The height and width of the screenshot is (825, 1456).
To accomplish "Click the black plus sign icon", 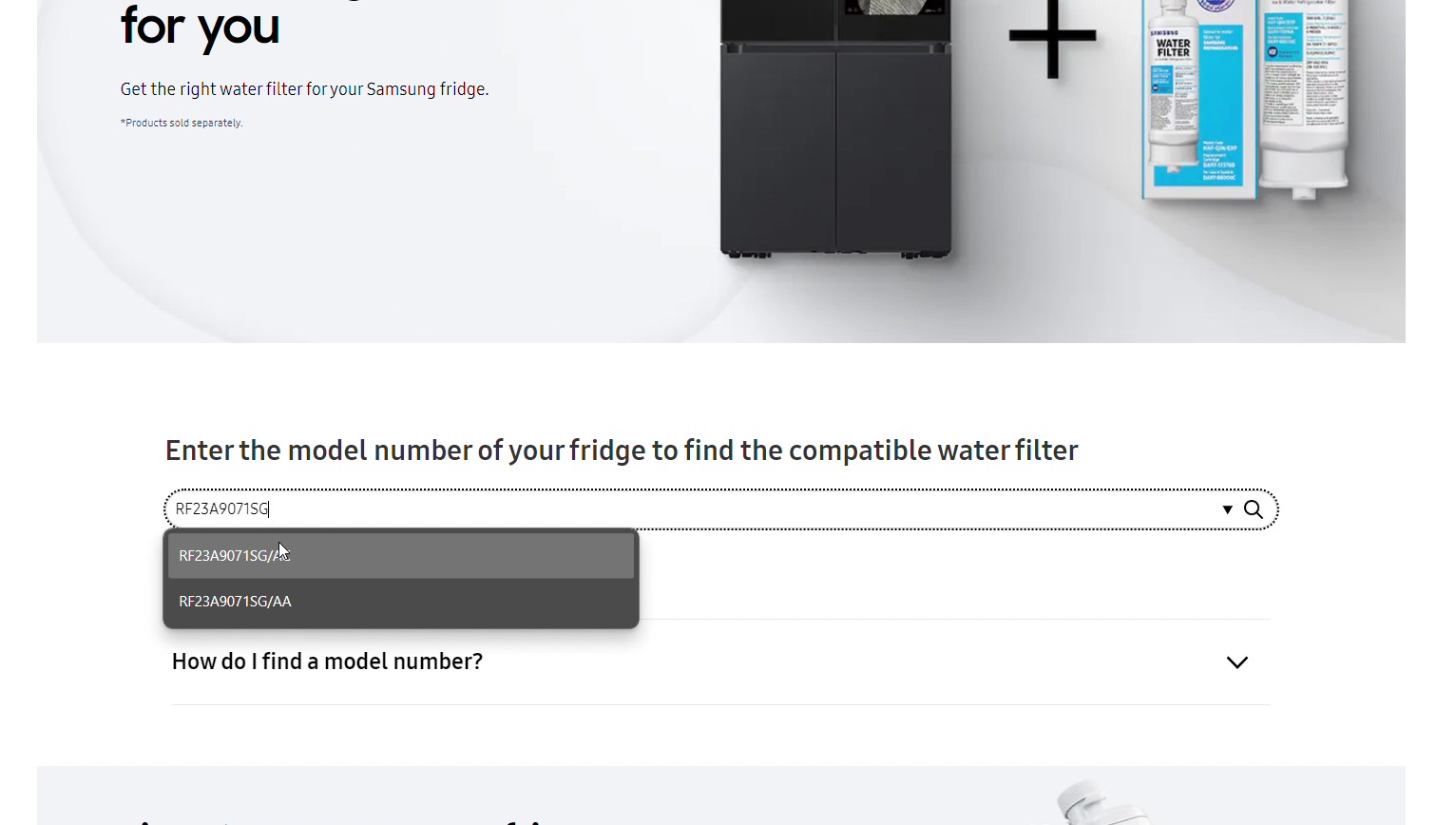I will 1052,38.
